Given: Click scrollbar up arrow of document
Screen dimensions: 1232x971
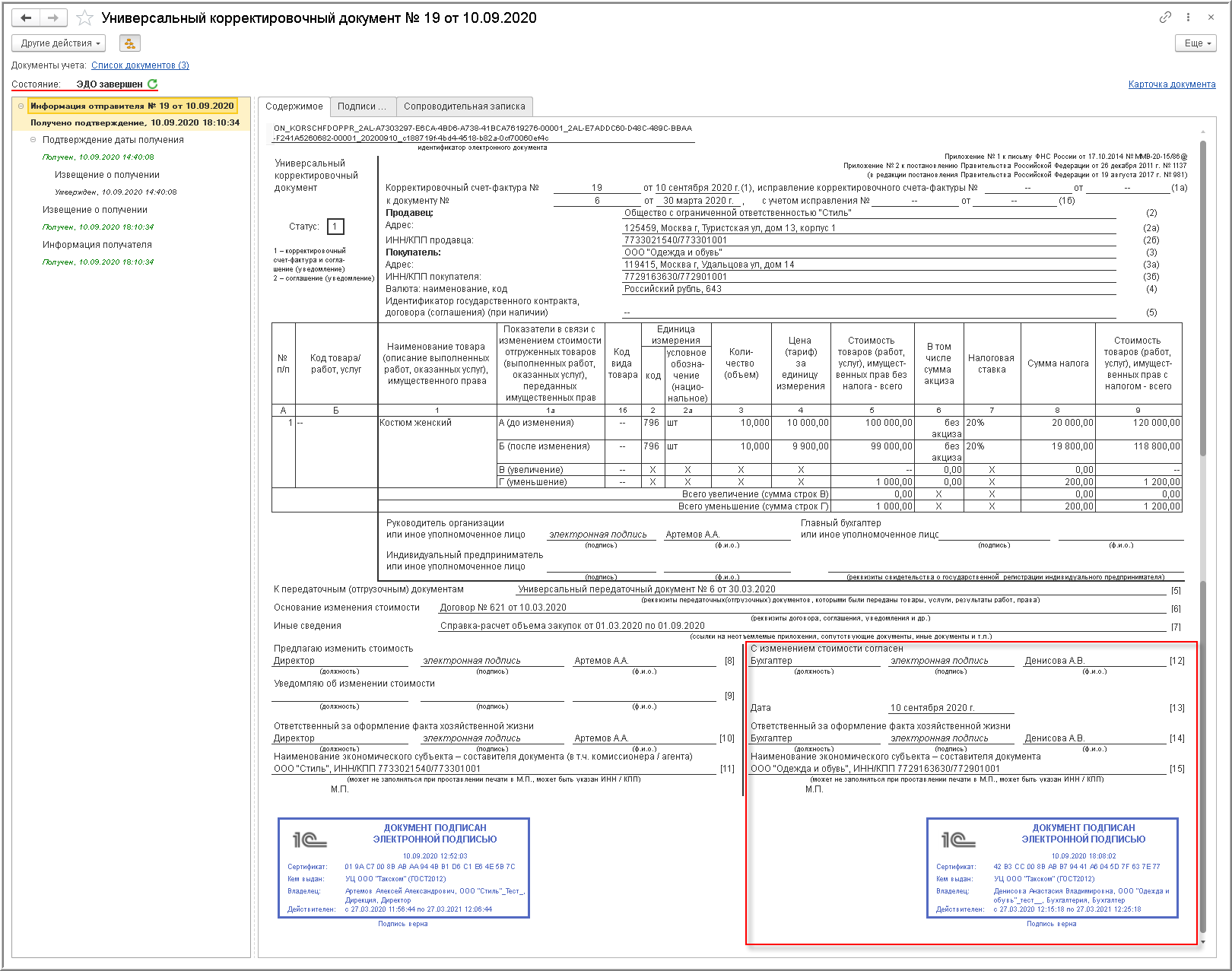Looking at the screenshot, I should (x=1203, y=132).
